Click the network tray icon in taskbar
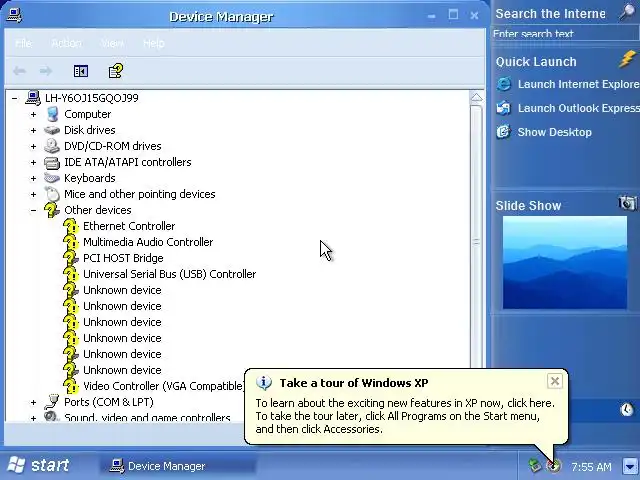Screen dimensions: 640x480 point(534,465)
